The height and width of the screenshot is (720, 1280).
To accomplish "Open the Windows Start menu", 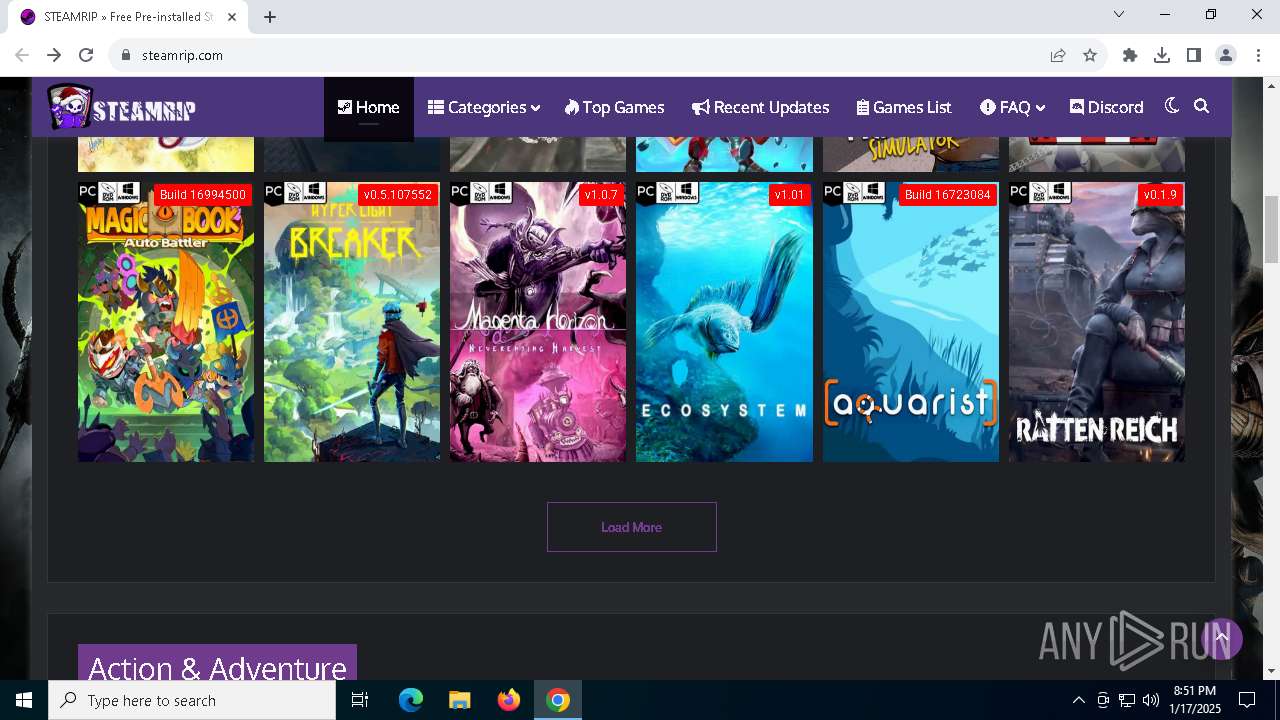I will [x=24, y=700].
